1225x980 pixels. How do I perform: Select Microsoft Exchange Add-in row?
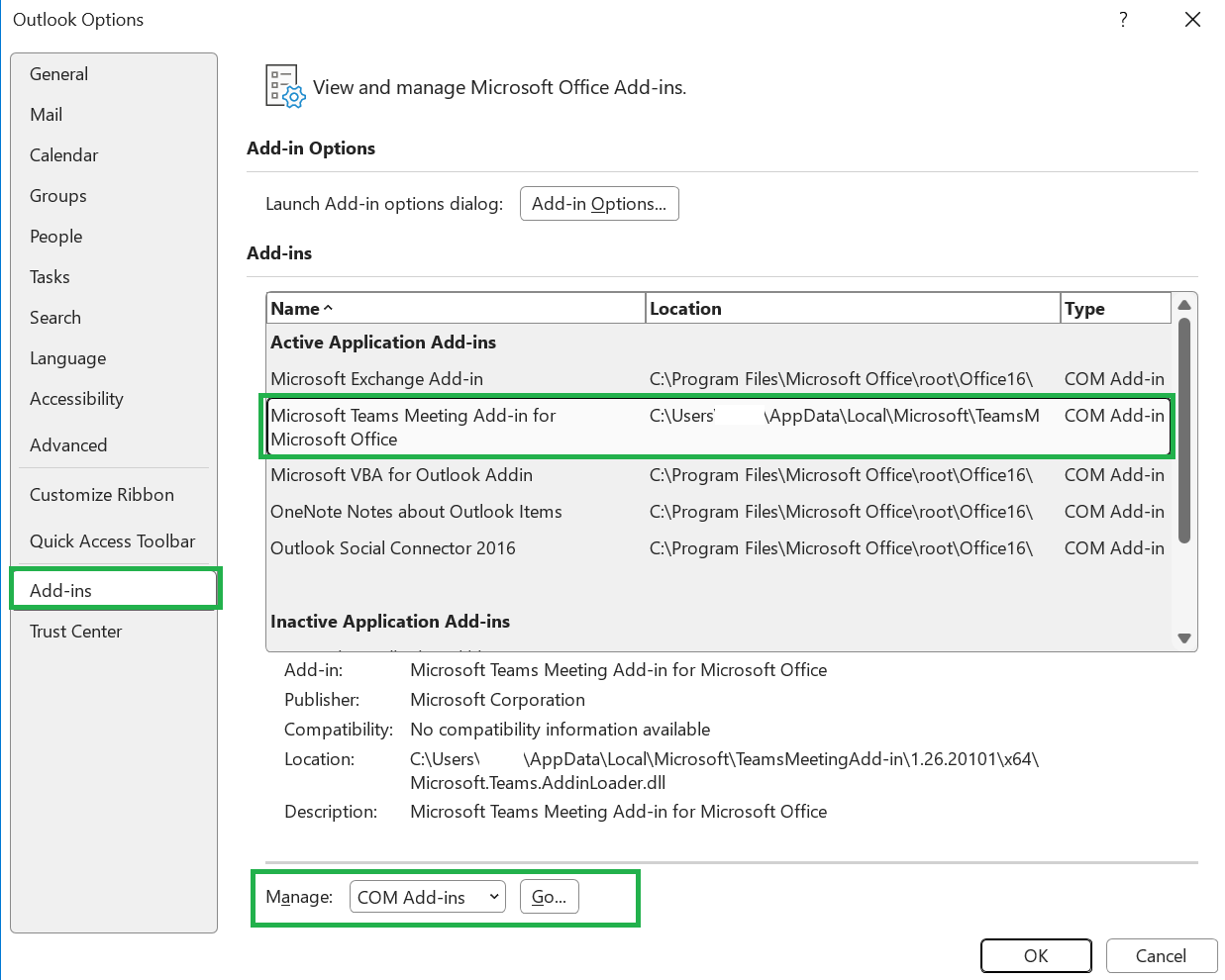pyautogui.click(x=718, y=379)
